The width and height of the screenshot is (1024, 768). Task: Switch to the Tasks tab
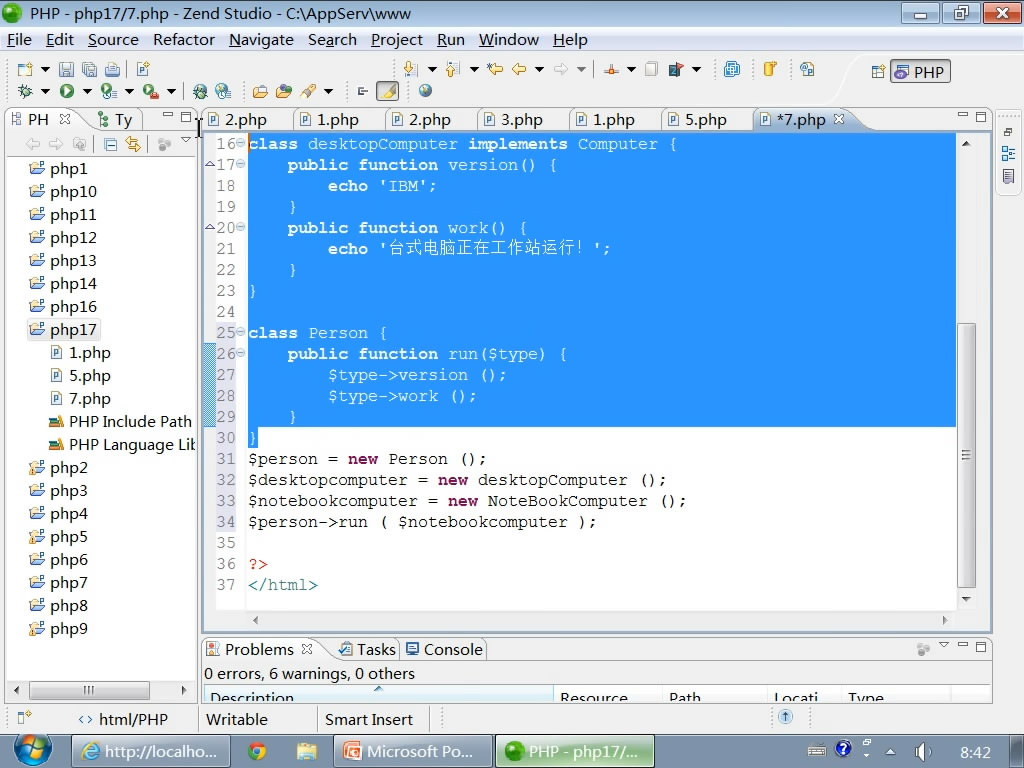(368, 649)
